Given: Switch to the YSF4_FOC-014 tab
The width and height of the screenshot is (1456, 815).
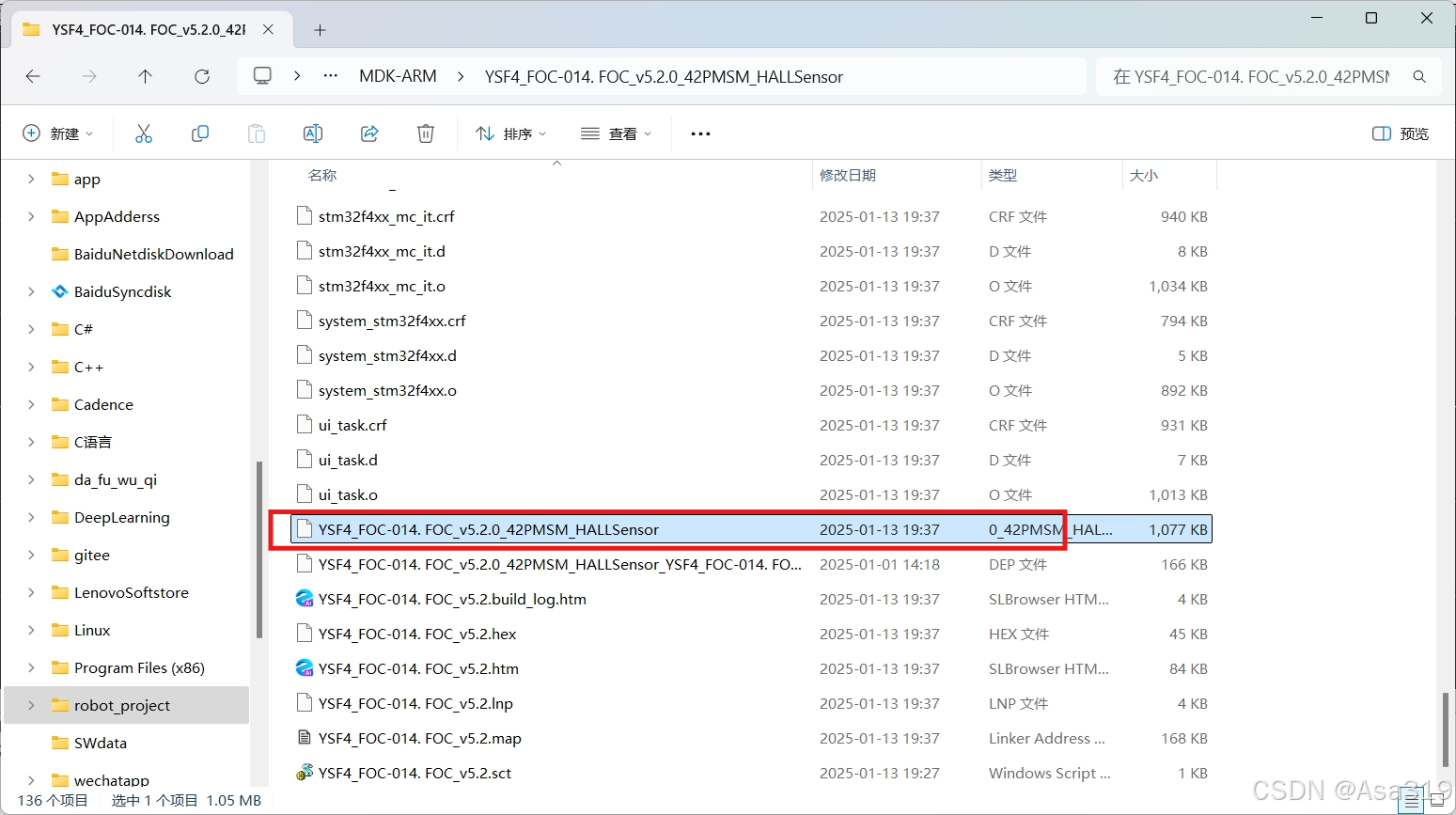Looking at the screenshot, I should 141,28.
